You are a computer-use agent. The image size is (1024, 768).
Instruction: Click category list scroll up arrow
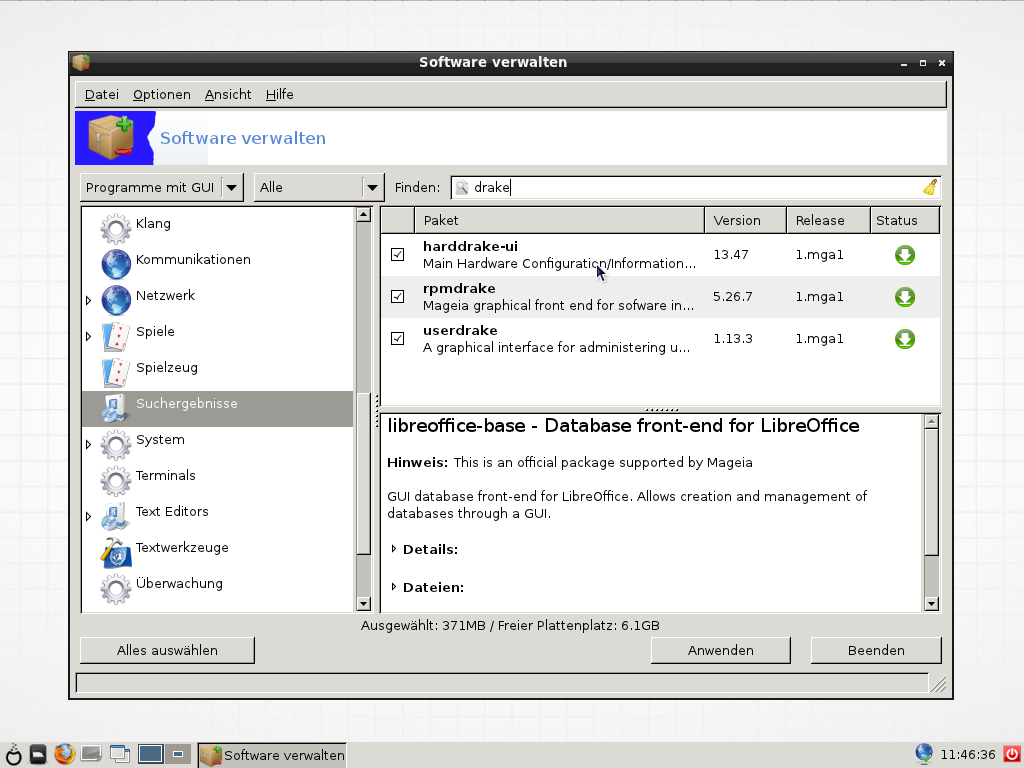coord(364,214)
